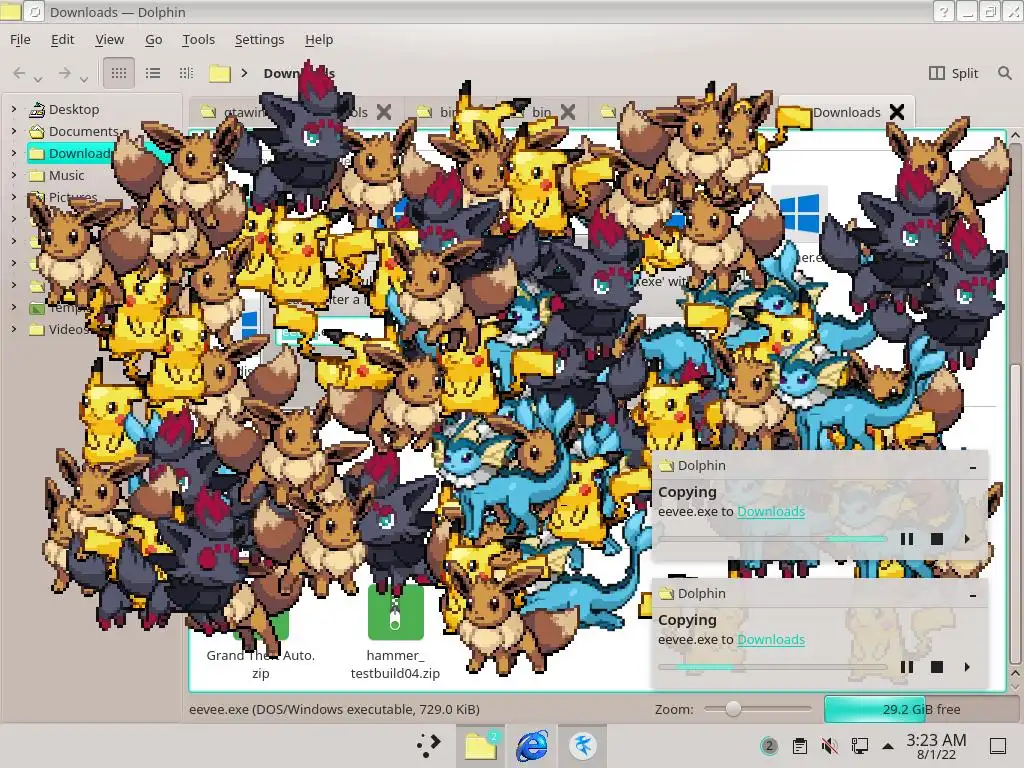Close the second 'bin' tab
Image resolution: width=1024 pixels, height=768 pixels.
(568, 112)
